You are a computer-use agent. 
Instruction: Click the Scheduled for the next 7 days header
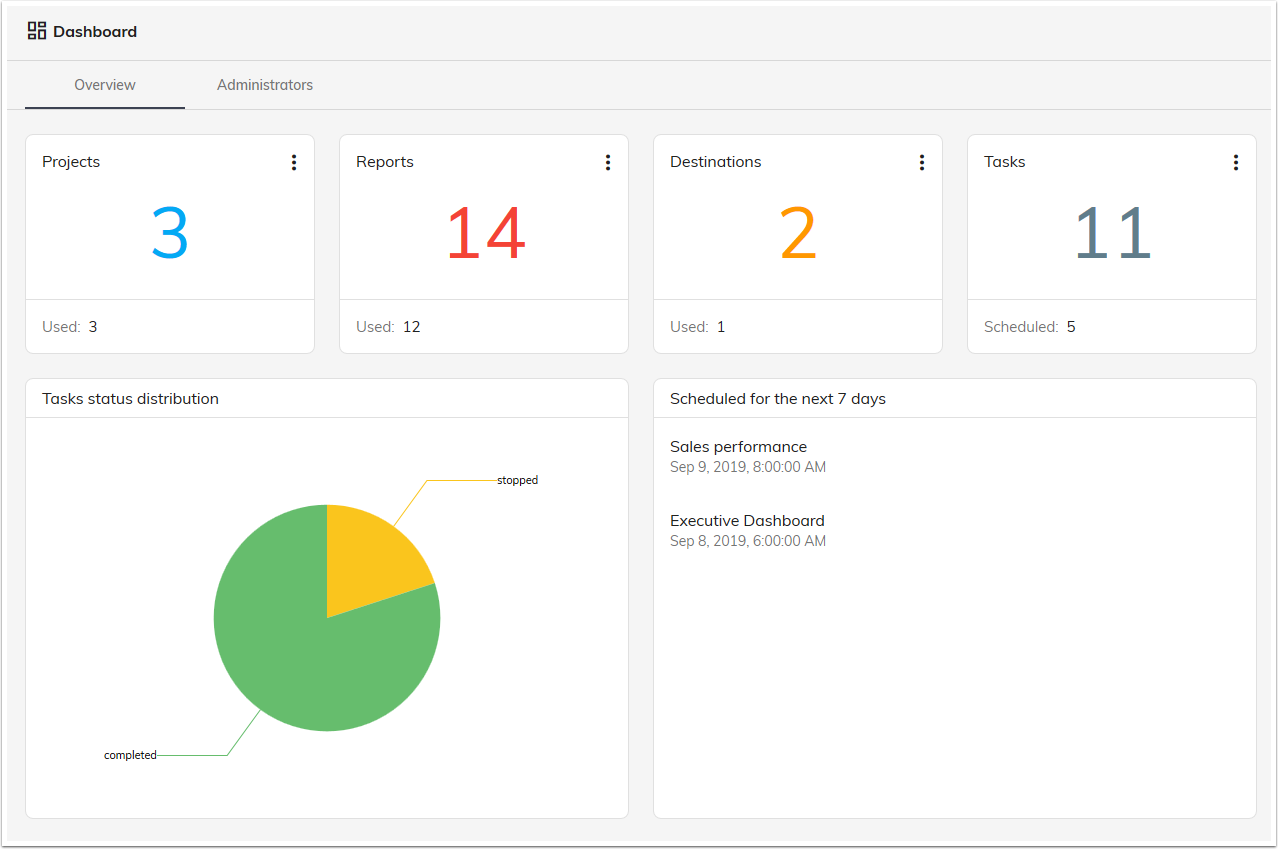(x=777, y=398)
